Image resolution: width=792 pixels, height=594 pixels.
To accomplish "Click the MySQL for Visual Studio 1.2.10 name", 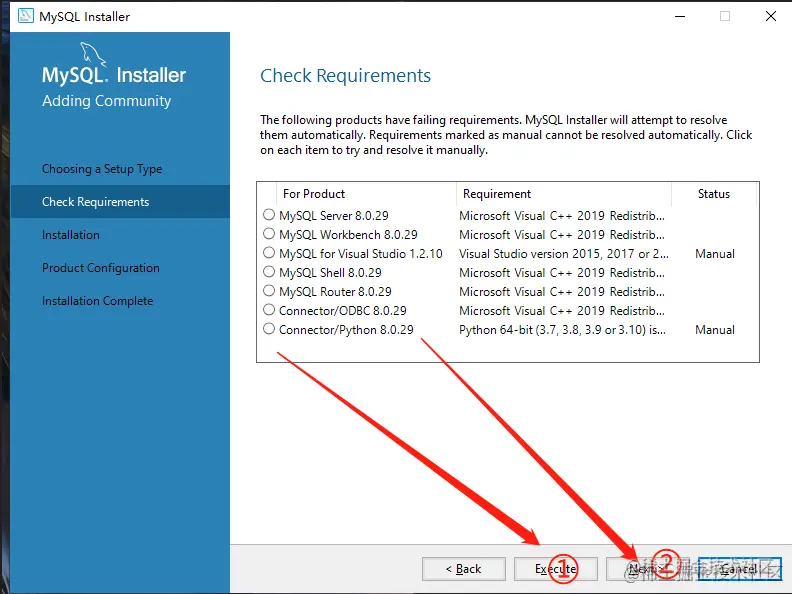I will [x=361, y=254].
